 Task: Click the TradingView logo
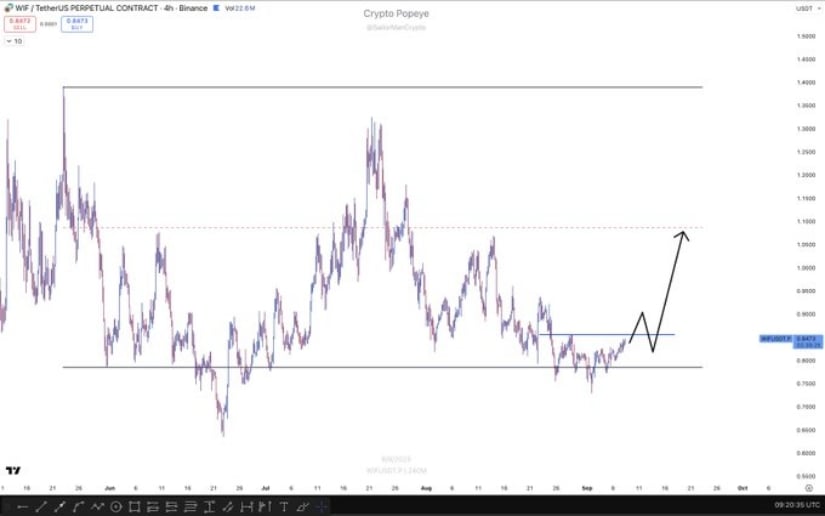pyautogui.click(x=13, y=471)
